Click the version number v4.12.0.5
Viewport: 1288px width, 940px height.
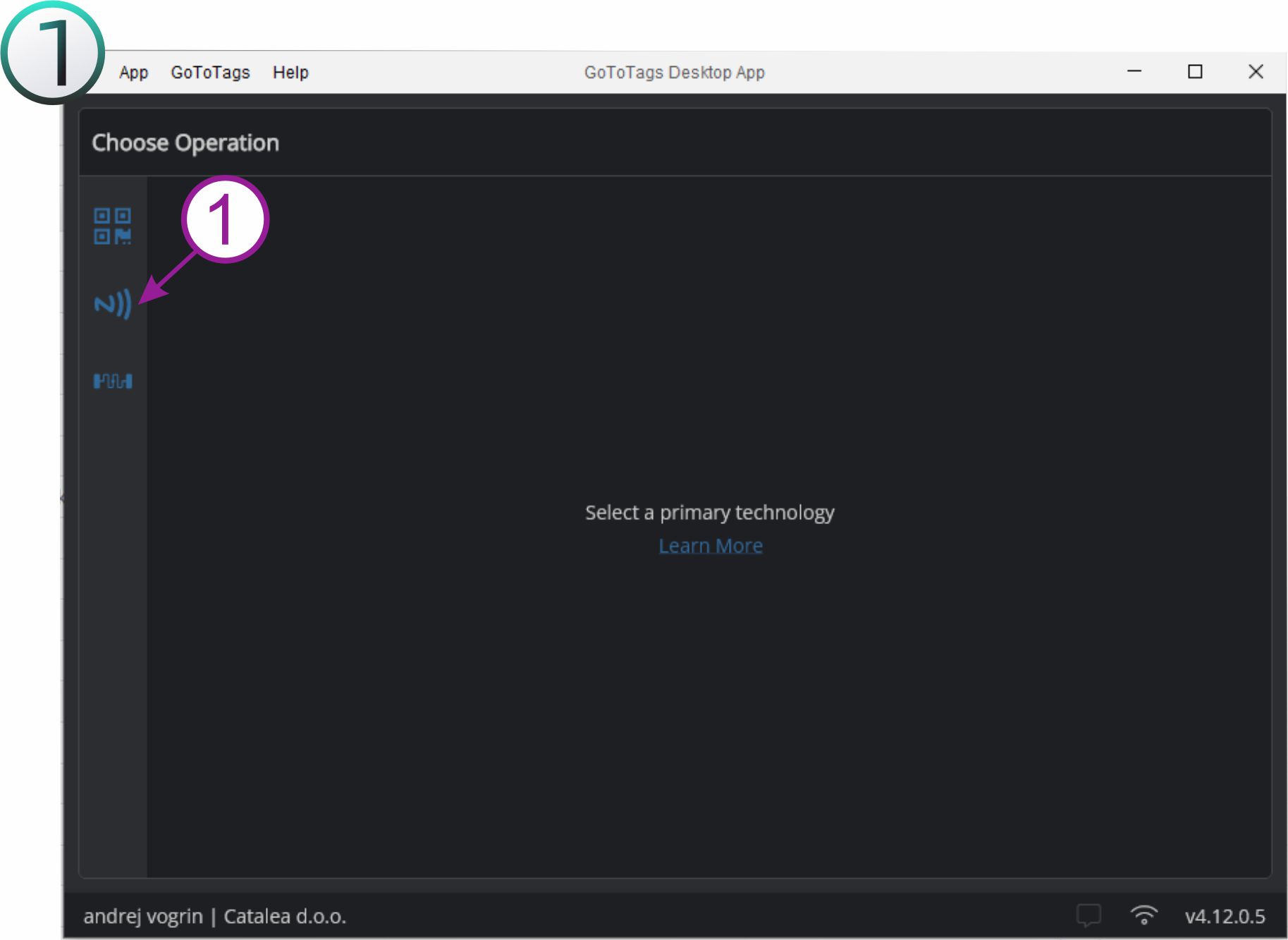[1225, 916]
